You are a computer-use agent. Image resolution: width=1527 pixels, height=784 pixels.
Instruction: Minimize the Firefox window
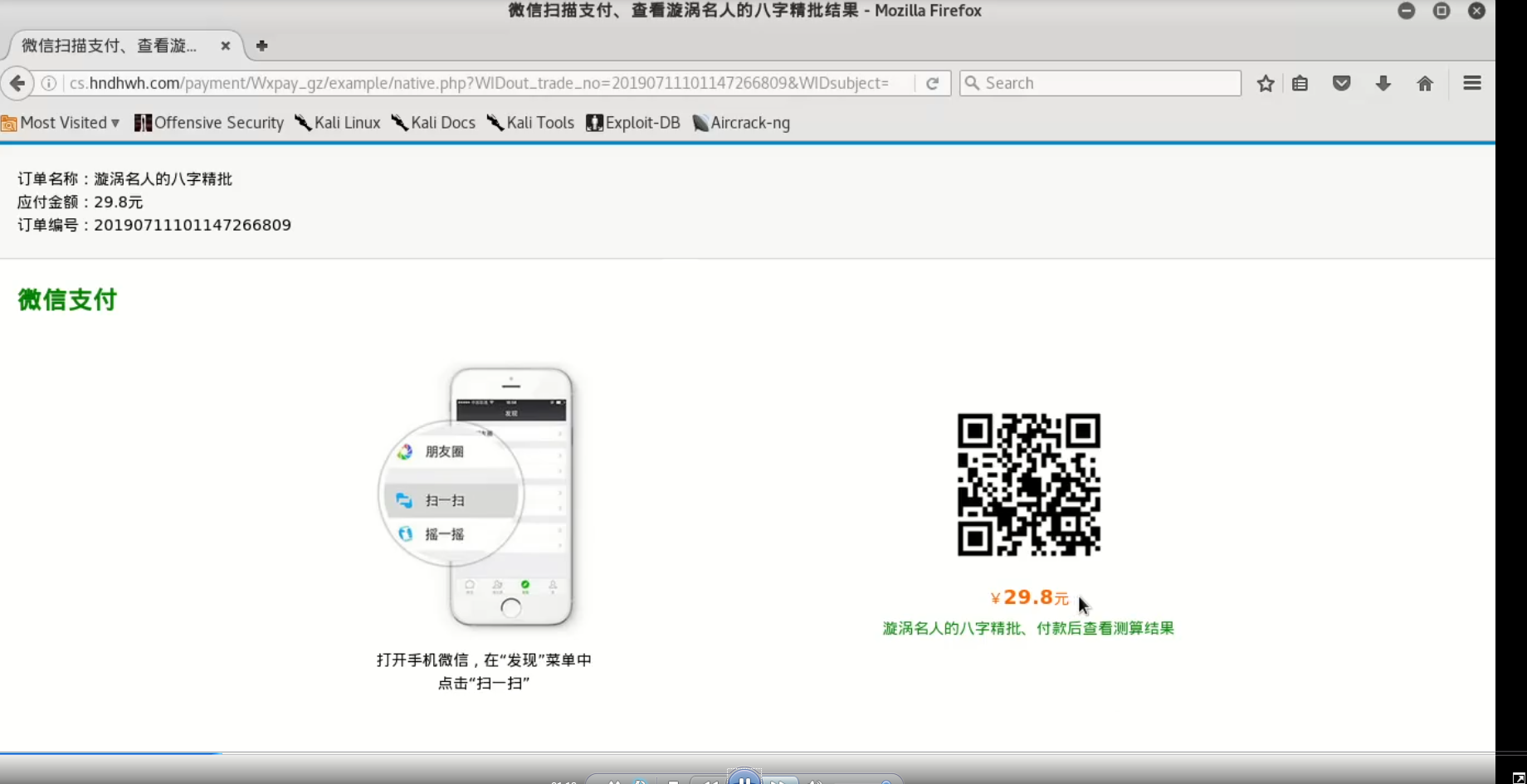click(1406, 11)
